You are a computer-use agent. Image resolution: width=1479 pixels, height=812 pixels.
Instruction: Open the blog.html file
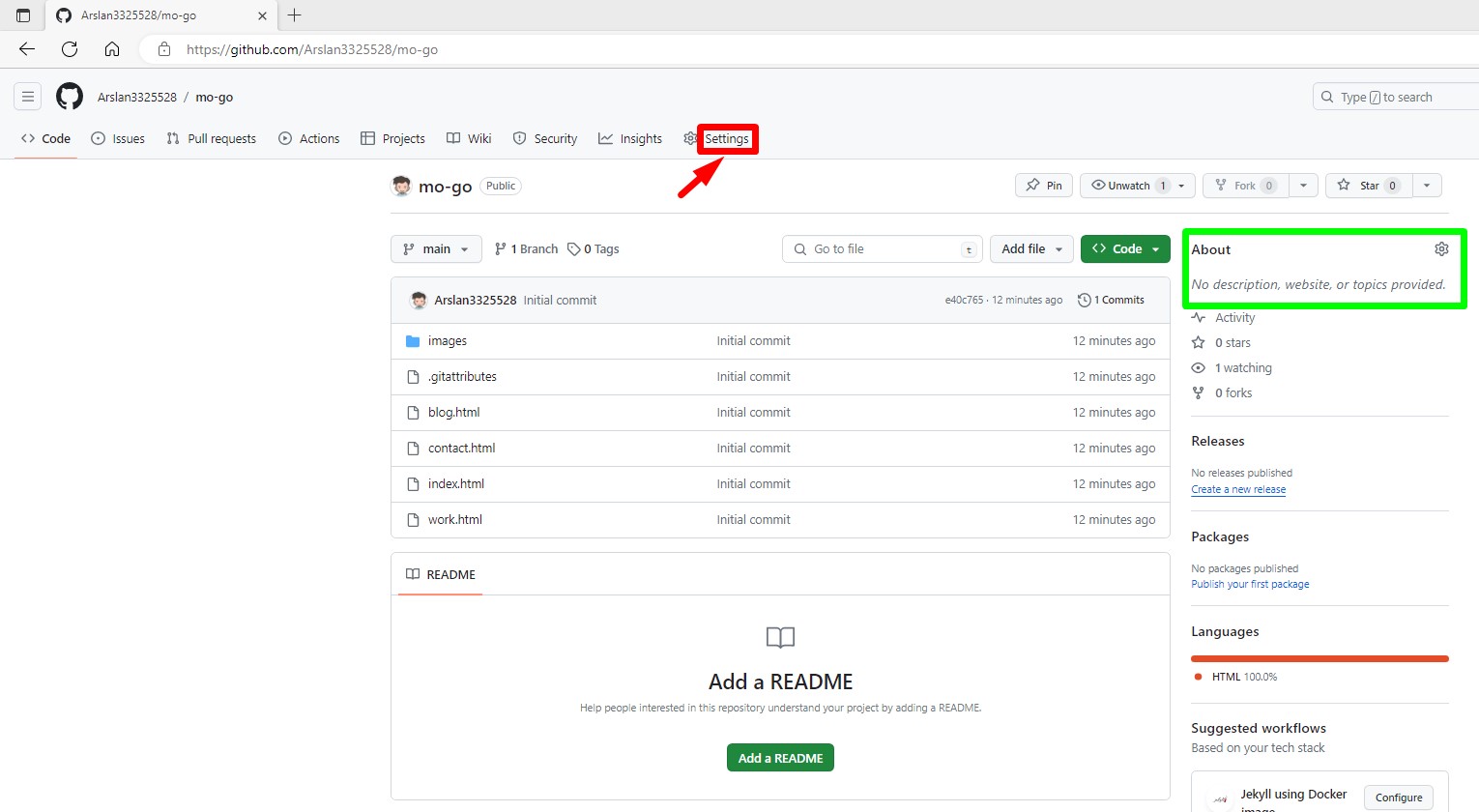pyautogui.click(x=454, y=413)
